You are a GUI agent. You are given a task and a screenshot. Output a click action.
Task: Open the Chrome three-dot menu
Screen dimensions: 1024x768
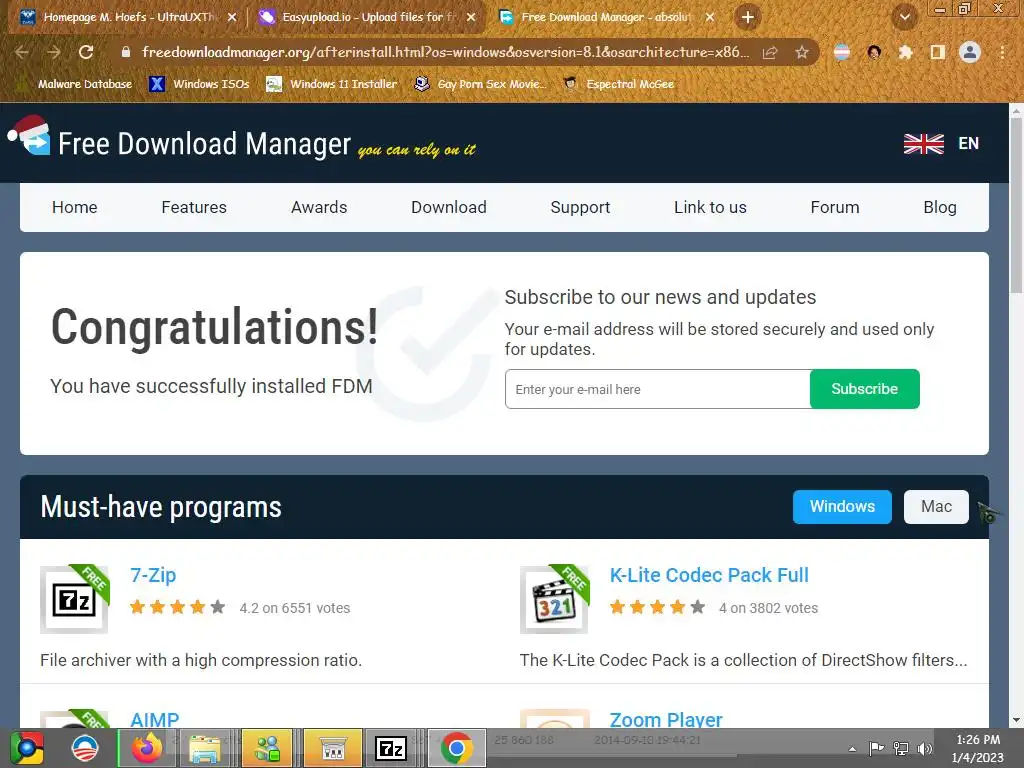click(1002, 52)
